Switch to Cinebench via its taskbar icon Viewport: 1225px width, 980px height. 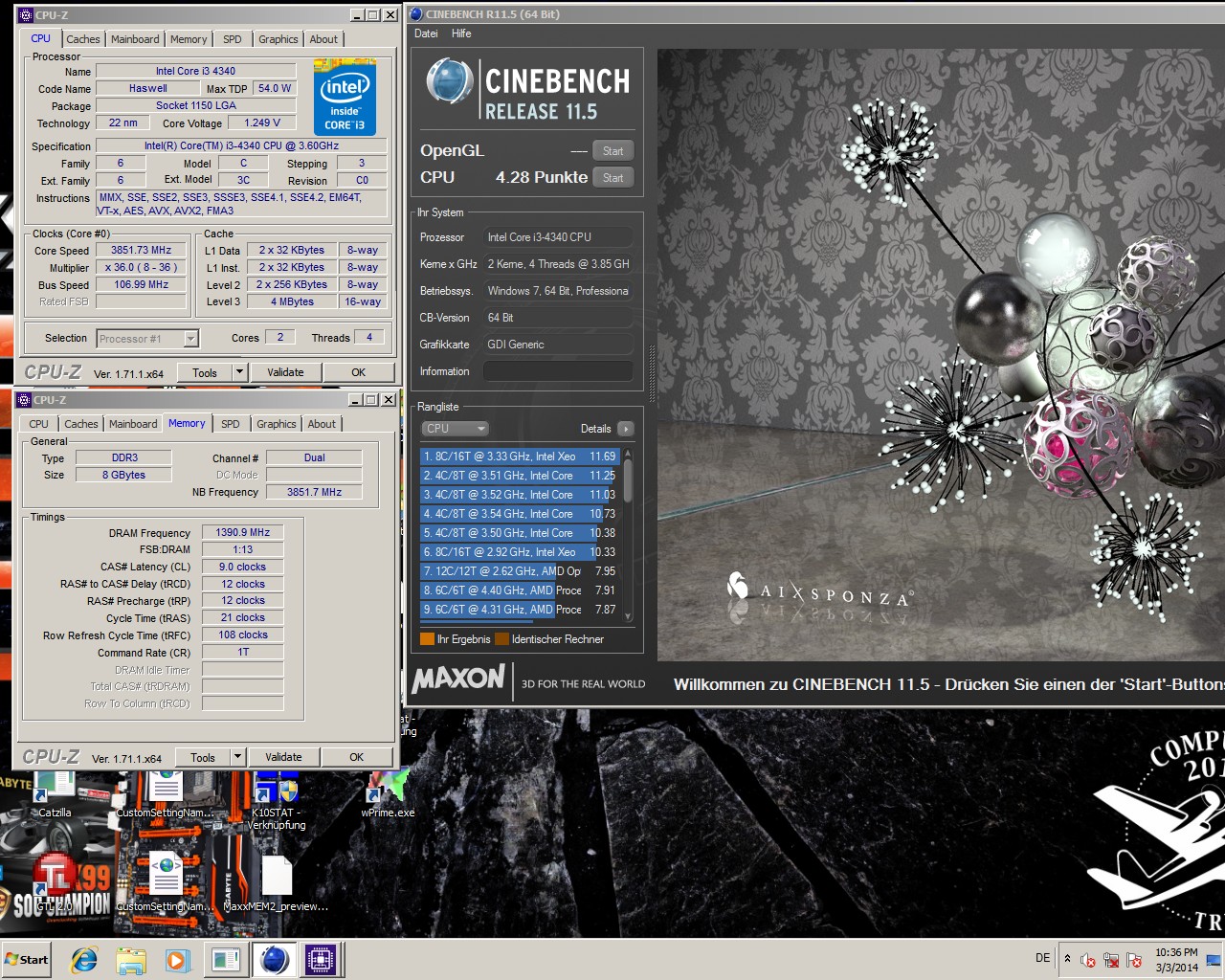[x=274, y=959]
